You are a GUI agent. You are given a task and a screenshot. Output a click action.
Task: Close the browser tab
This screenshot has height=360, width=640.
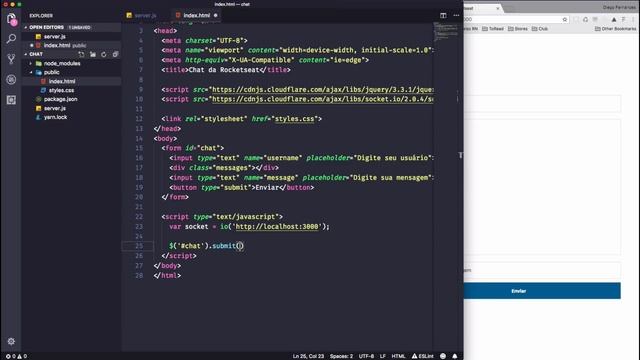pos(498,8)
